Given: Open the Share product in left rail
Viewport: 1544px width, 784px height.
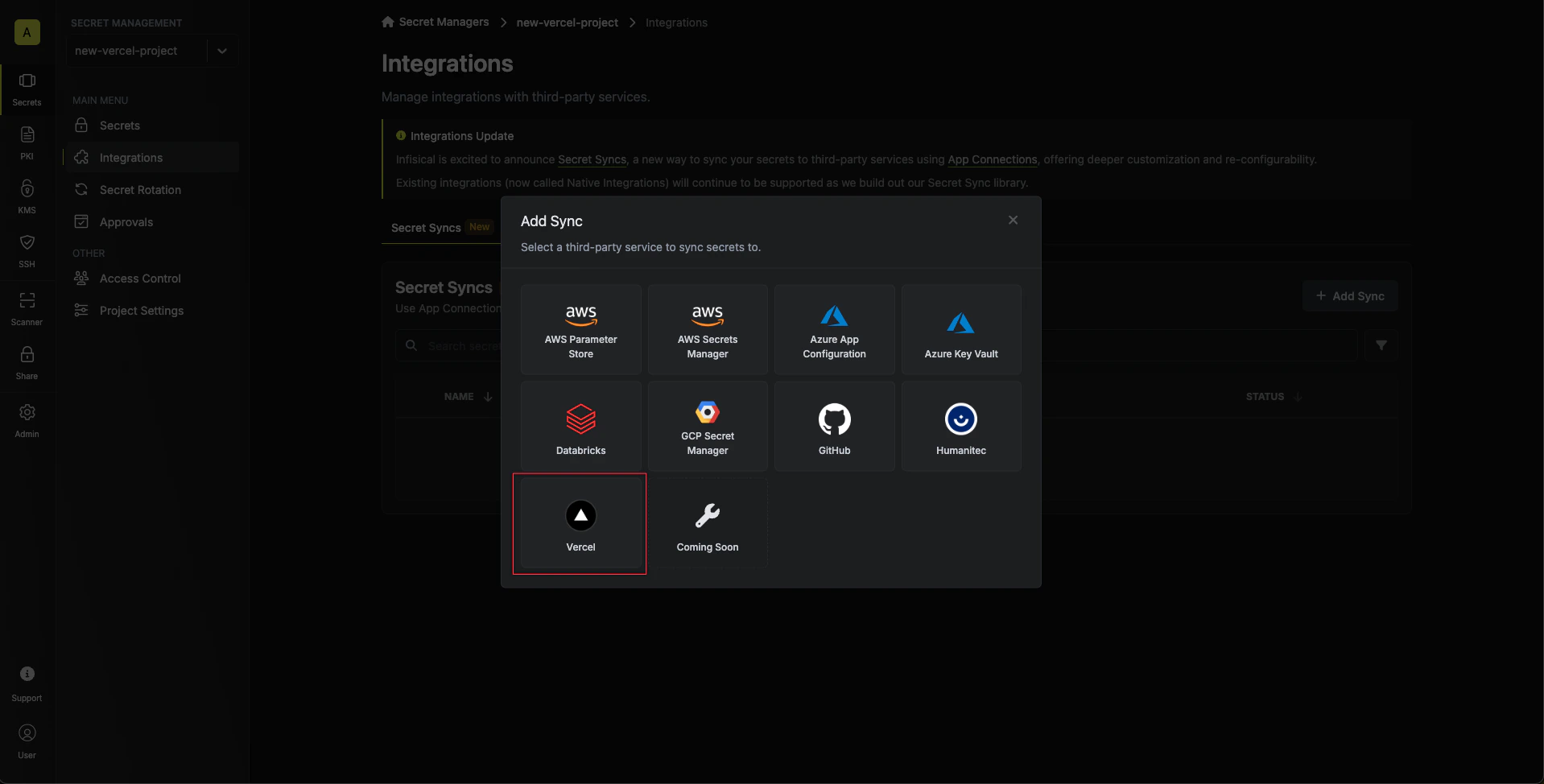Looking at the screenshot, I should coord(27,363).
